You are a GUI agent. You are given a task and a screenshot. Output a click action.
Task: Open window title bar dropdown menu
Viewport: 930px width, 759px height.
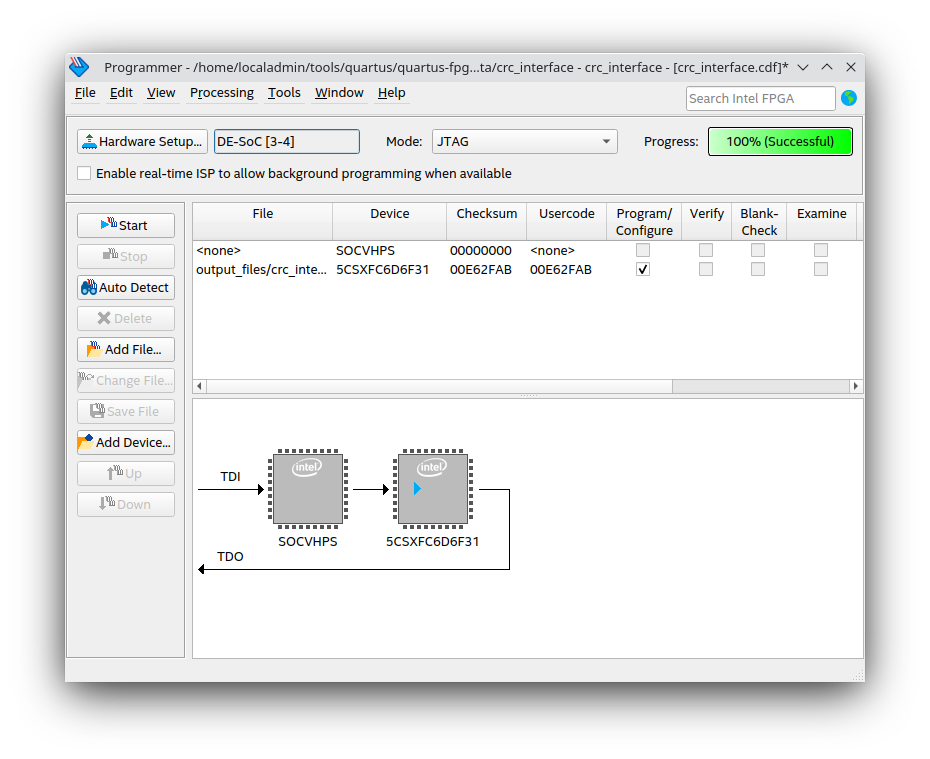803,67
